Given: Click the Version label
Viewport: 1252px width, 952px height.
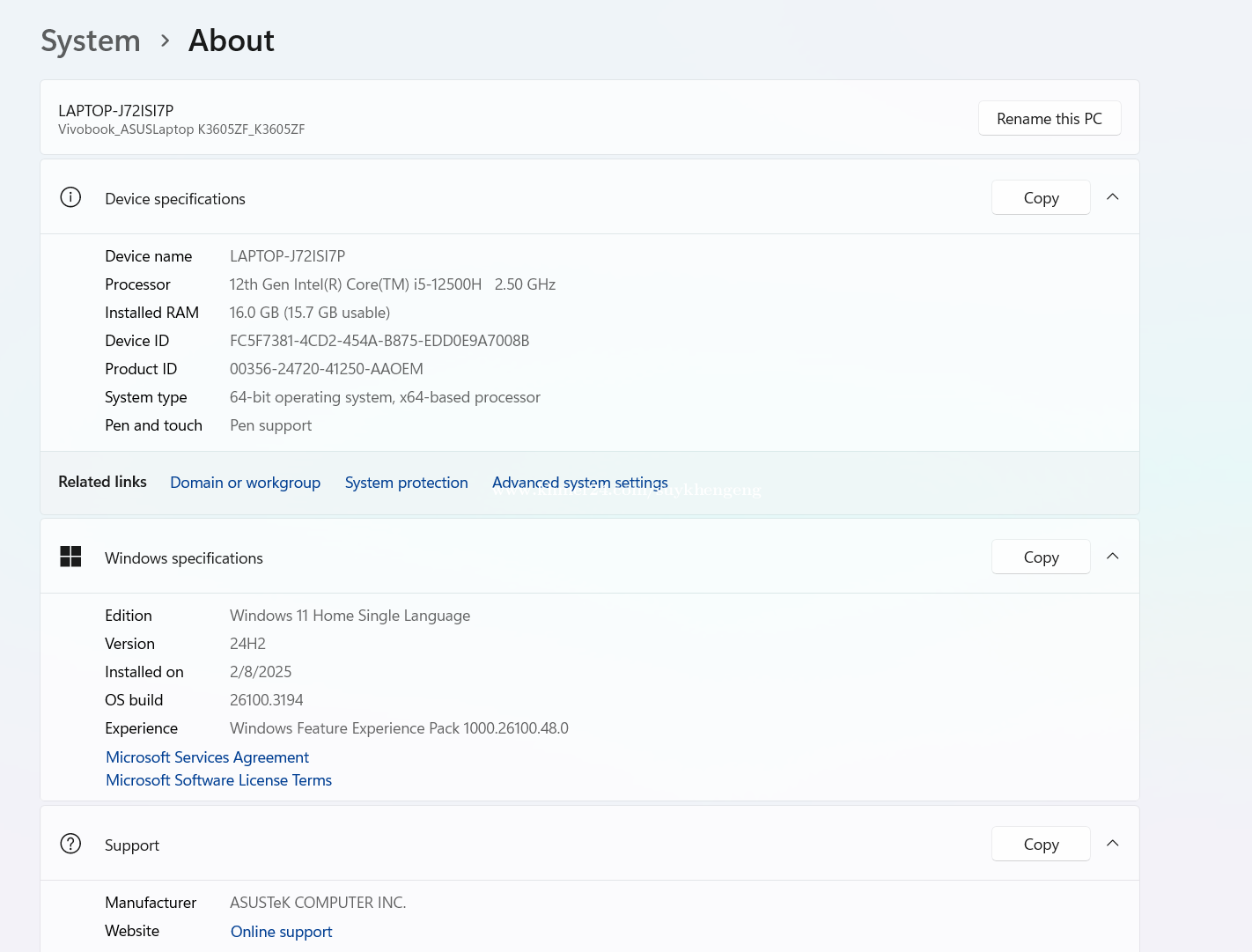Looking at the screenshot, I should tap(129, 644).
